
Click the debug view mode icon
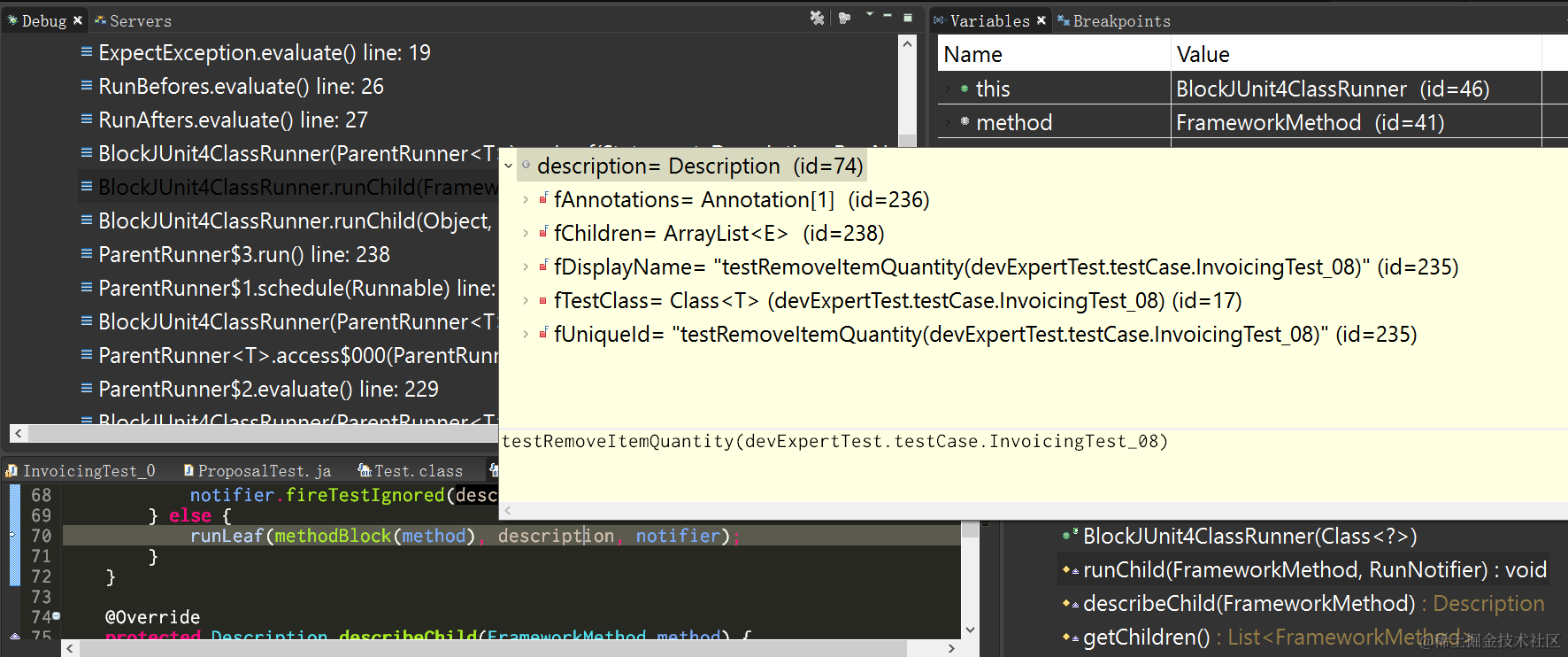coord(844,18)
